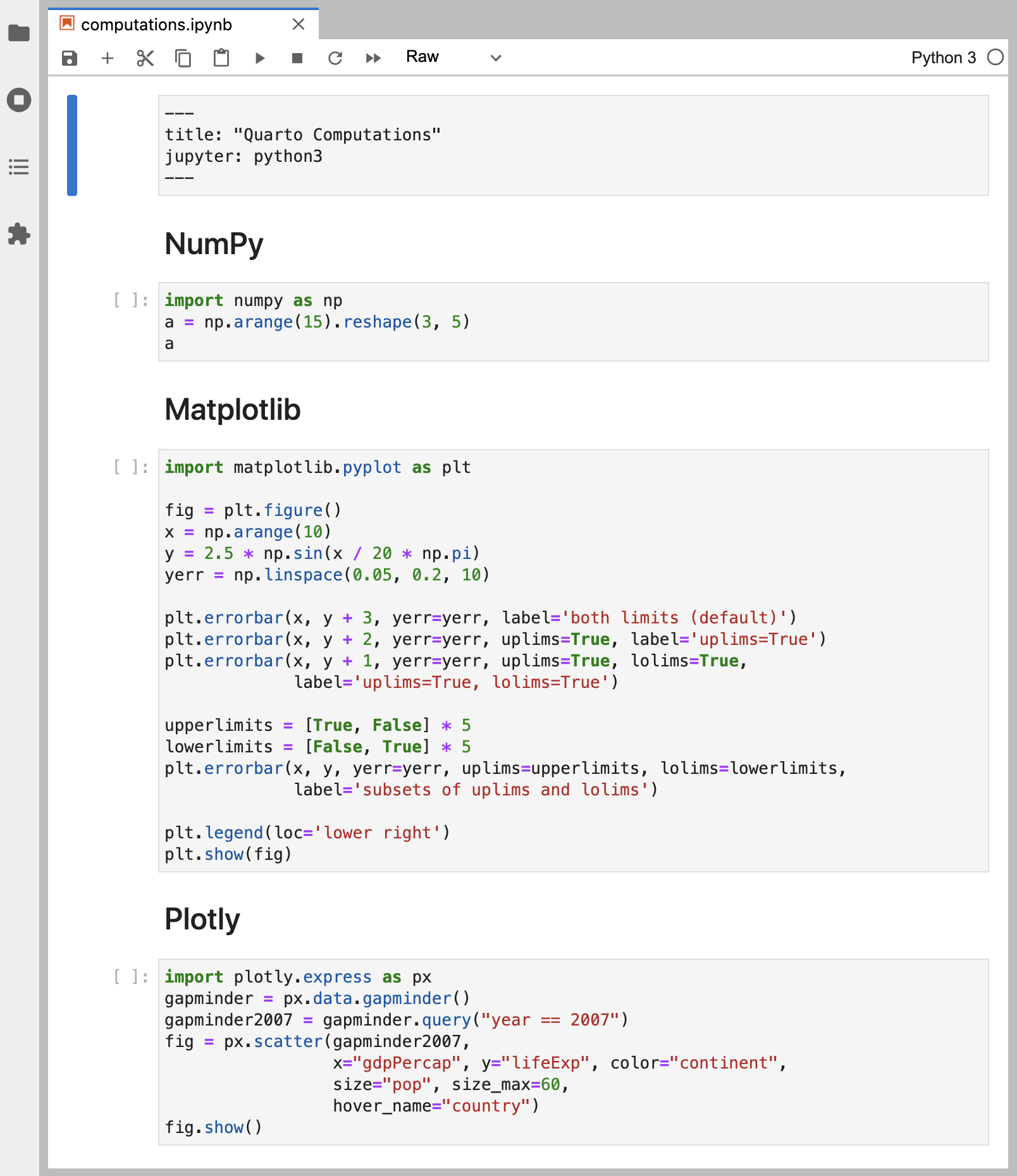Show the table of contents panel
Viewport: 1017px width, 1176px height.
point(19,167)
